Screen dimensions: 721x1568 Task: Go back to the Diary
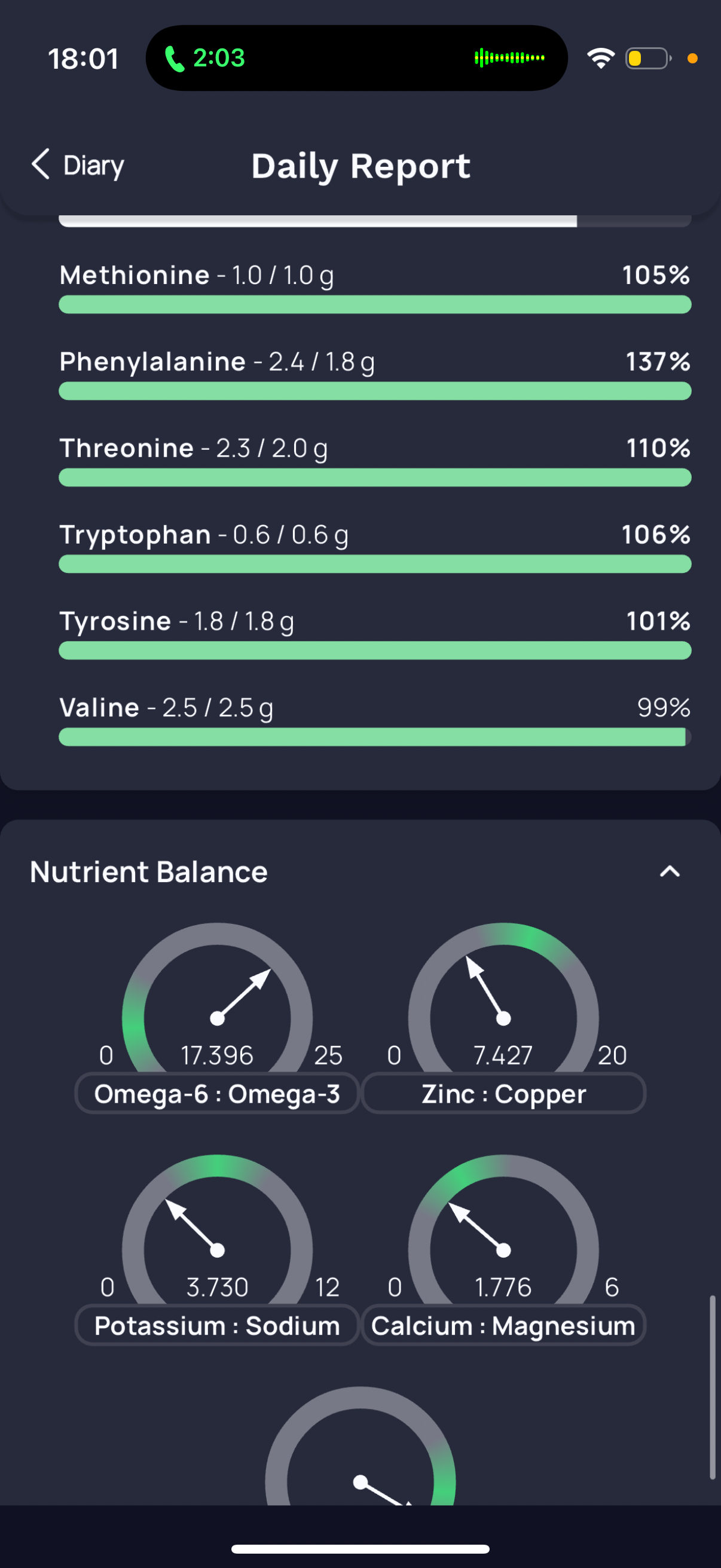click(77, 165)
